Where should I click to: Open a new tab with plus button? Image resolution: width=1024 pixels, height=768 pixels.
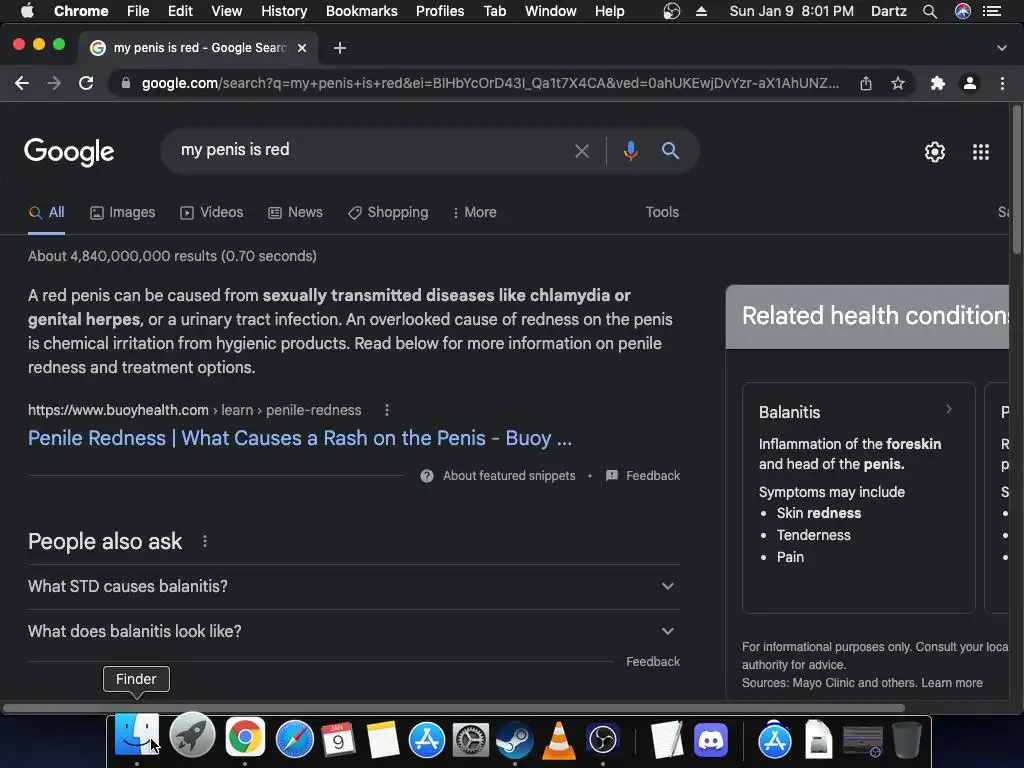(340, 48)
